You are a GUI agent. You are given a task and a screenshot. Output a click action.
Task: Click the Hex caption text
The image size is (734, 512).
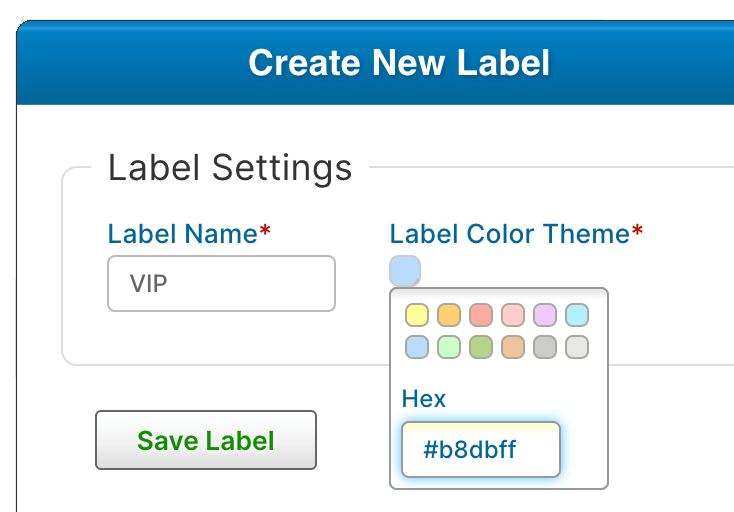pos(424,398)
